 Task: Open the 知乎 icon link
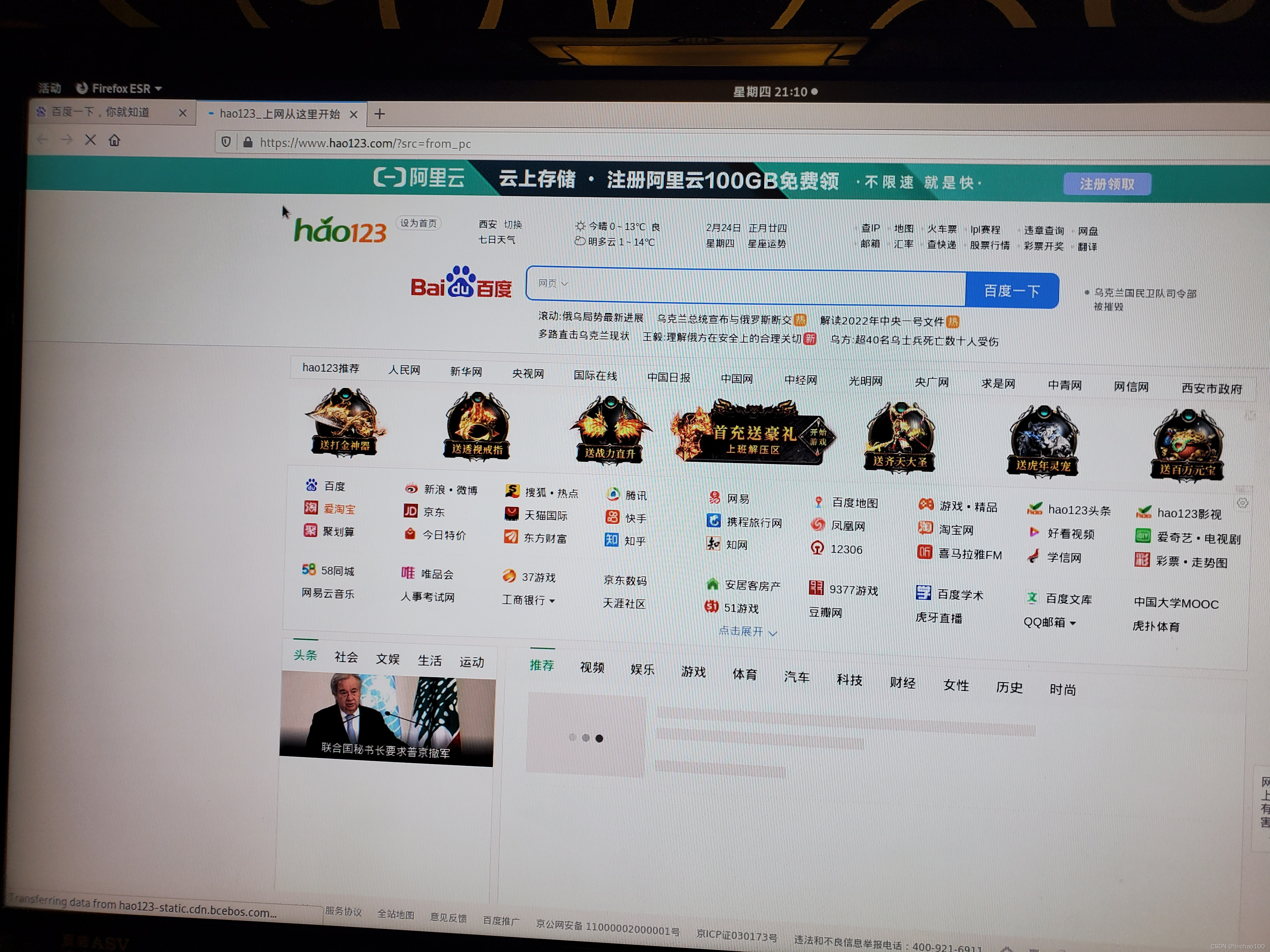point(611,540)
